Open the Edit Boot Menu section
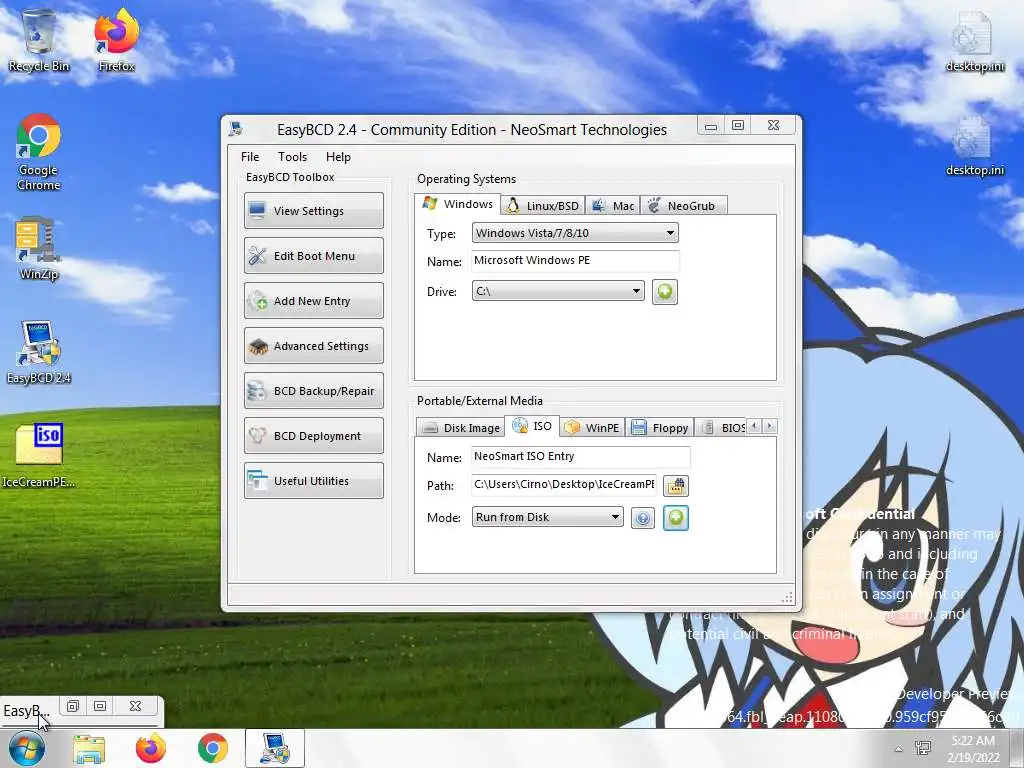This screenshot has width=1024, height=768. [x=313, y=255]
